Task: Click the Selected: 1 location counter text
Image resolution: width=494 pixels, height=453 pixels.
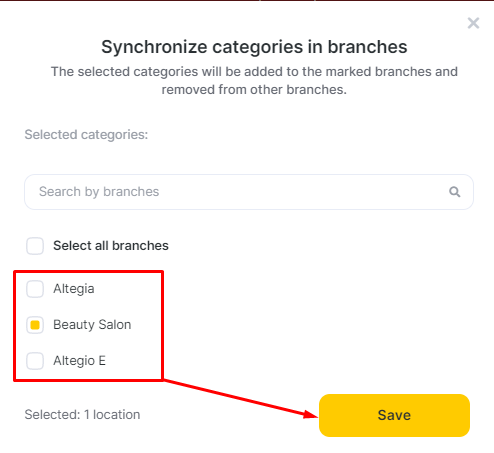Action: pos(82,415)
